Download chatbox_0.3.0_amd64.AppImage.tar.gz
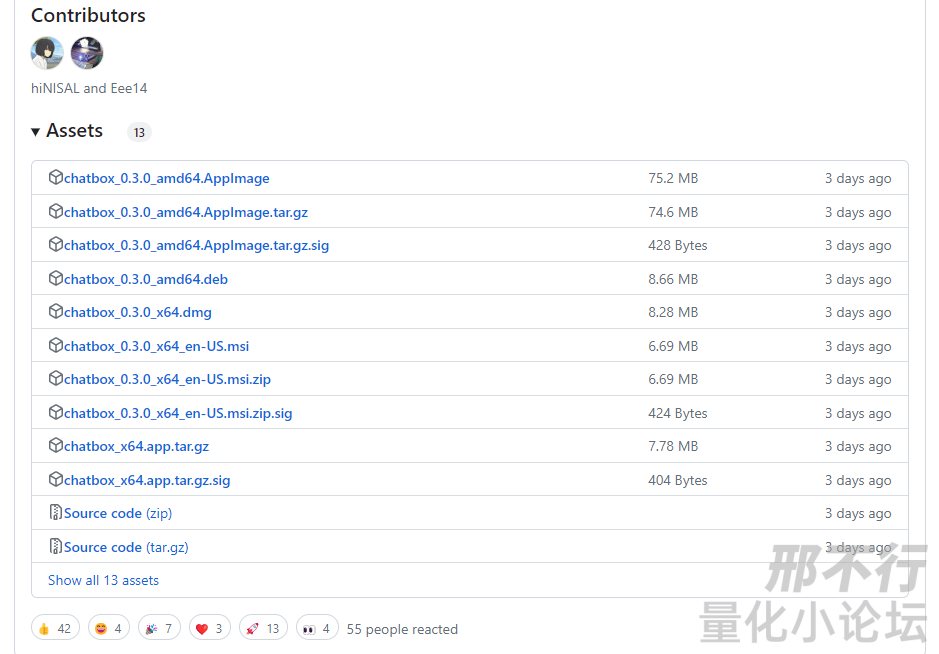 (186, 213)
